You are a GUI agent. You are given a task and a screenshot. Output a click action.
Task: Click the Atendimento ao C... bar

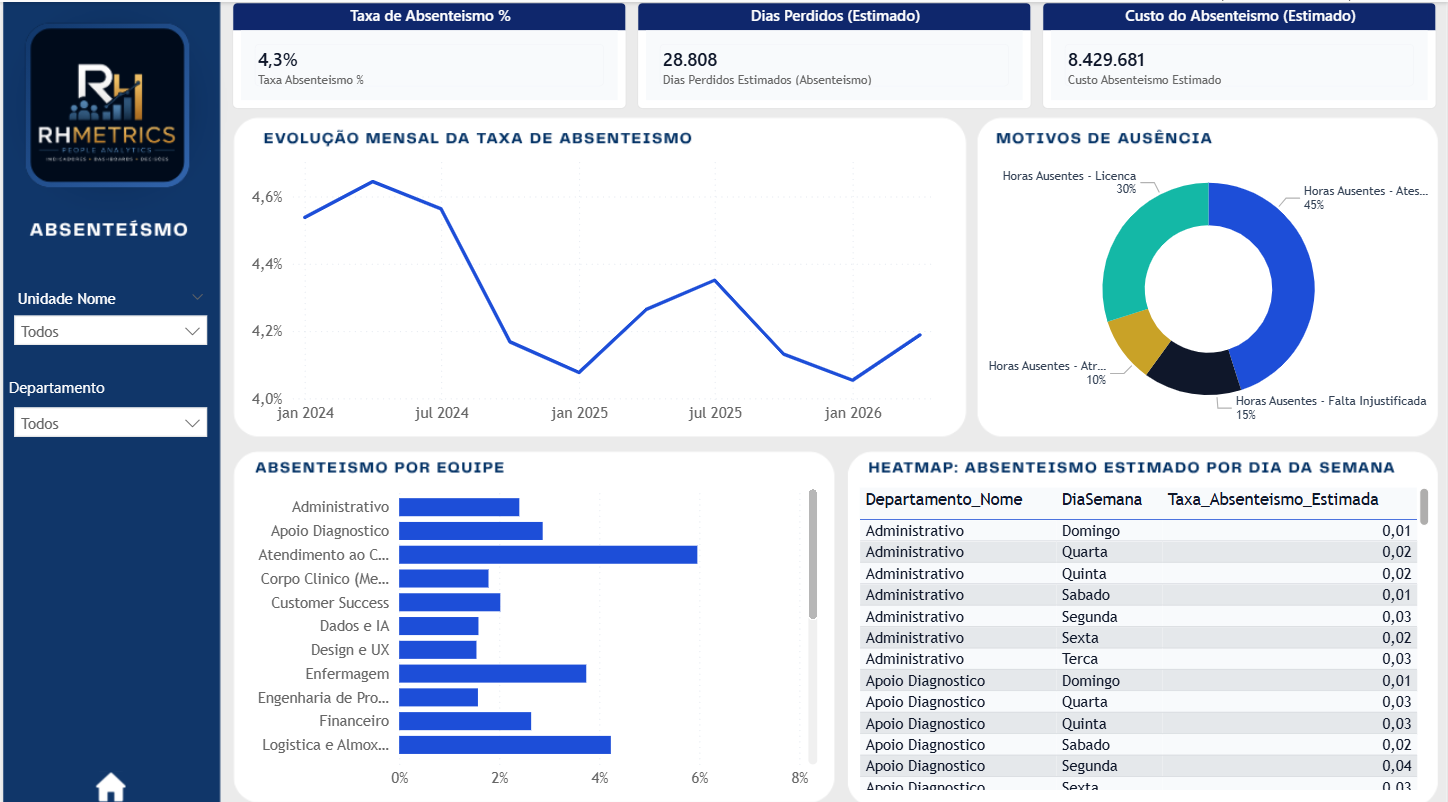pos(548,554)
